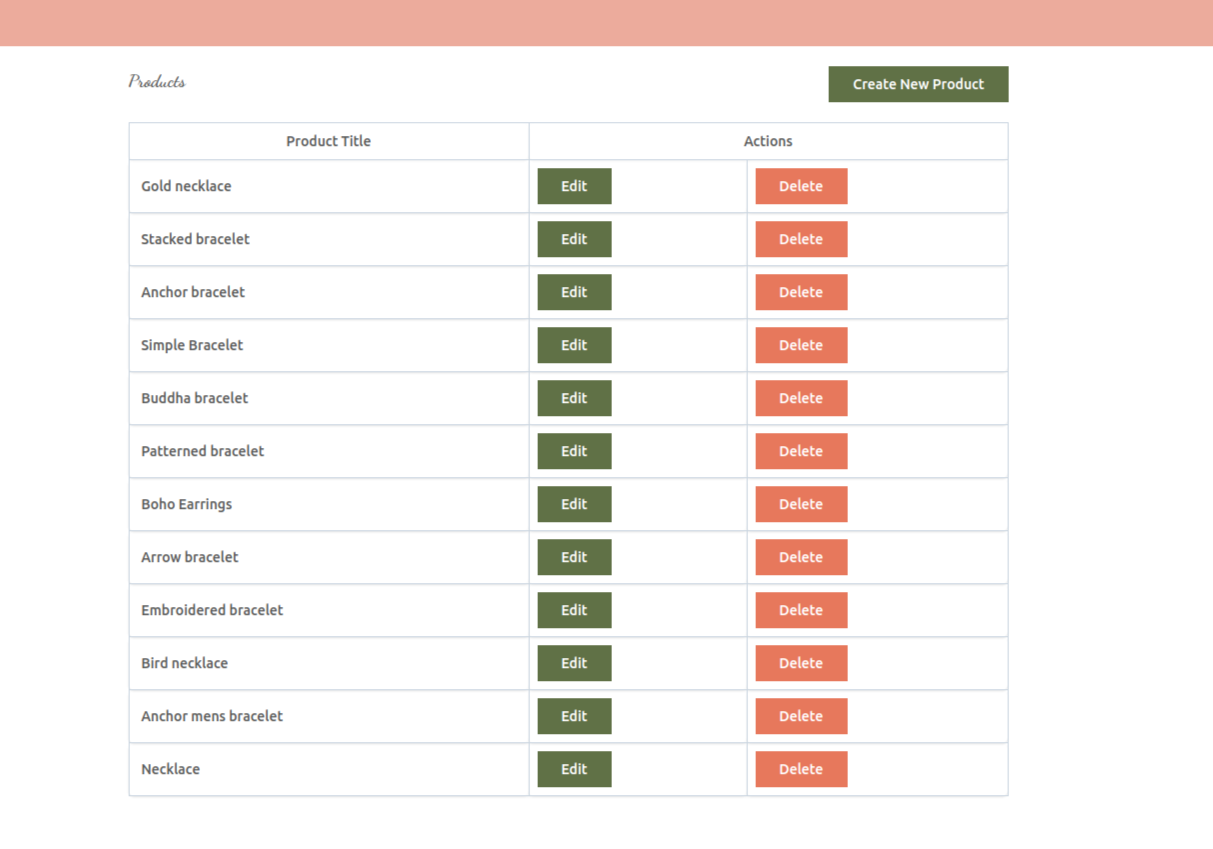1213x849 pixels.
Task: Delete the last Necklace product
Action: pyautogui.click(x=801, y=769)
